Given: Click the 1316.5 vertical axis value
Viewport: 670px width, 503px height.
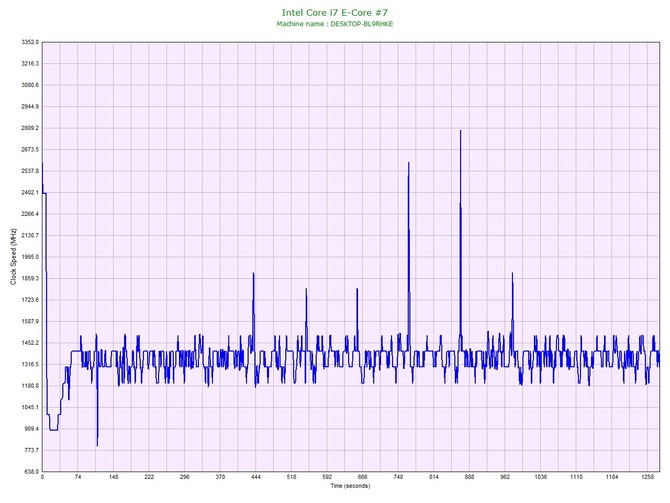Looking at the screenshot, I should pyautogui.click(x=30, y=365).
